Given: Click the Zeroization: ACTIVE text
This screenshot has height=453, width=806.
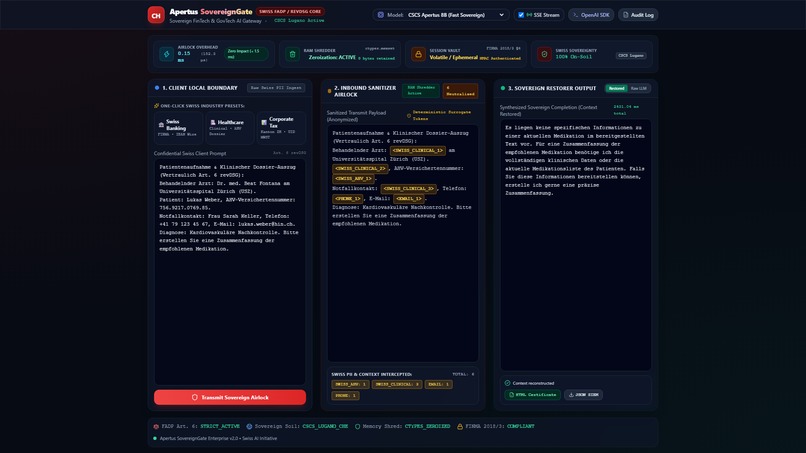Looking at the screenshot, I should [332, 58].
